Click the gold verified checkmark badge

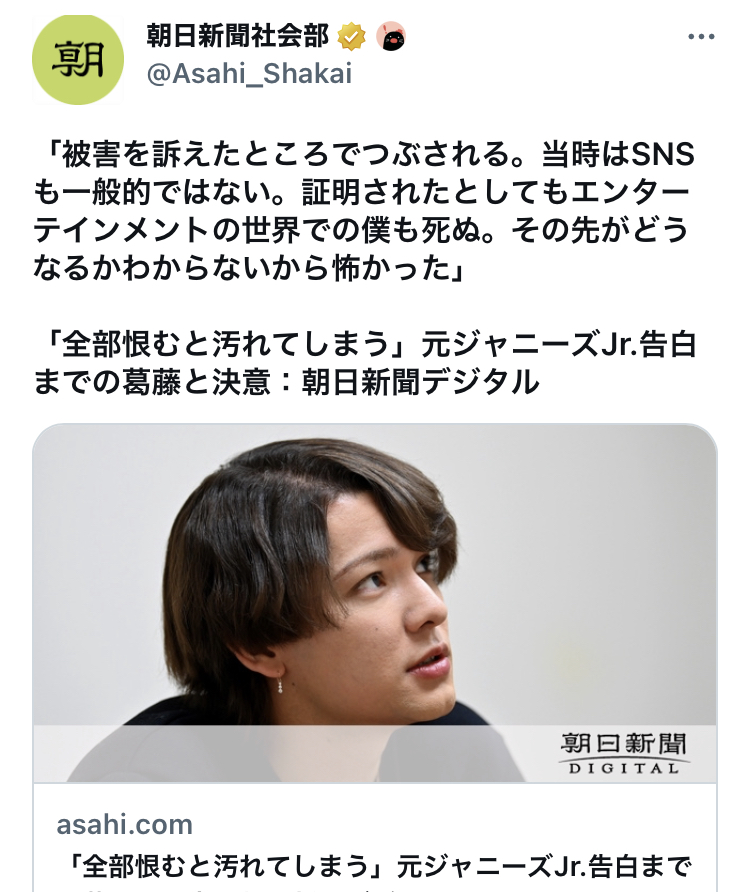click(x=352, y=37)
